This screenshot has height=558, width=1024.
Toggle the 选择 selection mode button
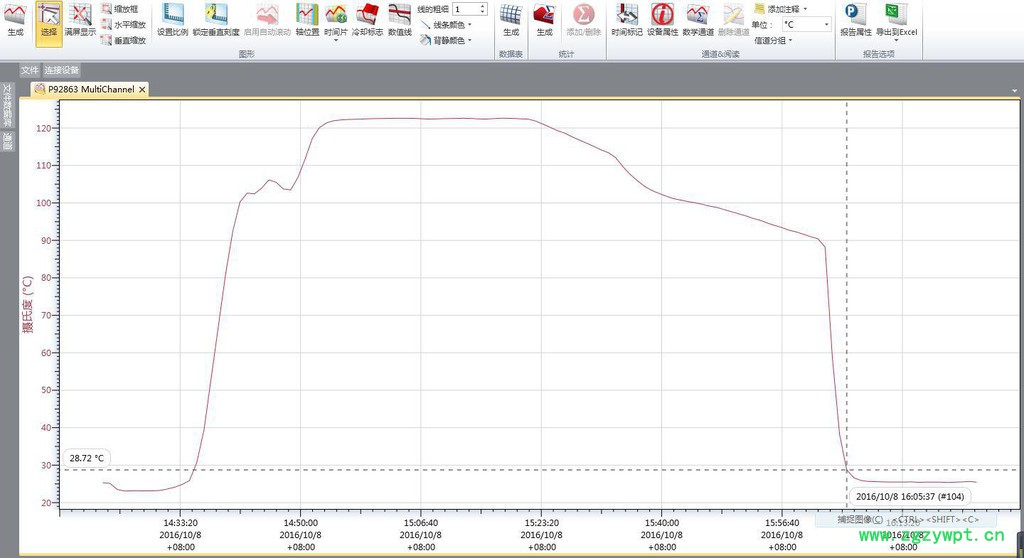pyautogui.click(x=49, y=20)
